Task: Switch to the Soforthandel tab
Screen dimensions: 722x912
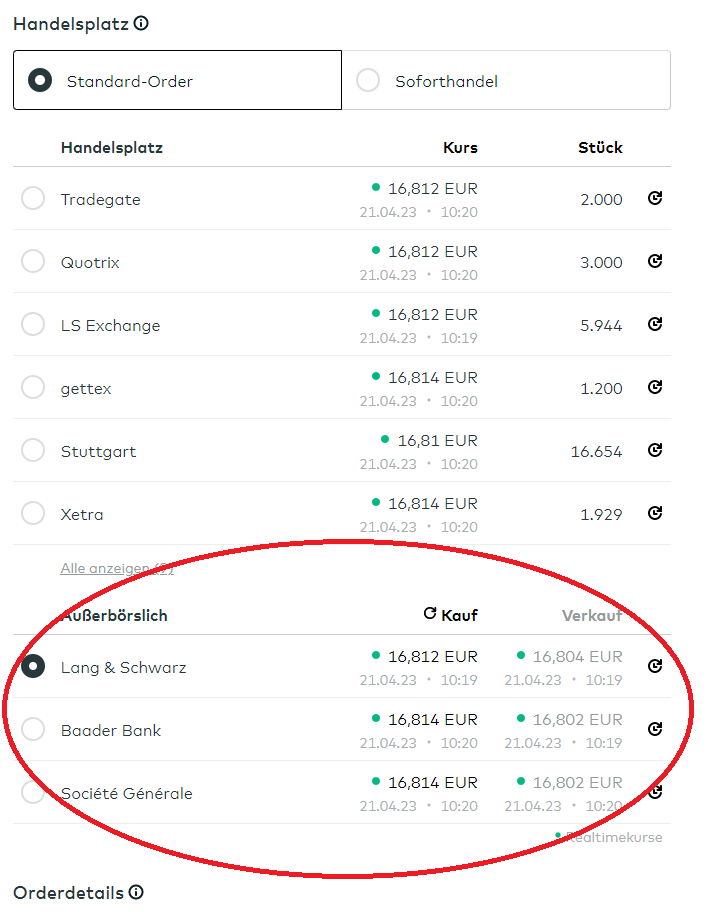Action: (x=506, y=81)
